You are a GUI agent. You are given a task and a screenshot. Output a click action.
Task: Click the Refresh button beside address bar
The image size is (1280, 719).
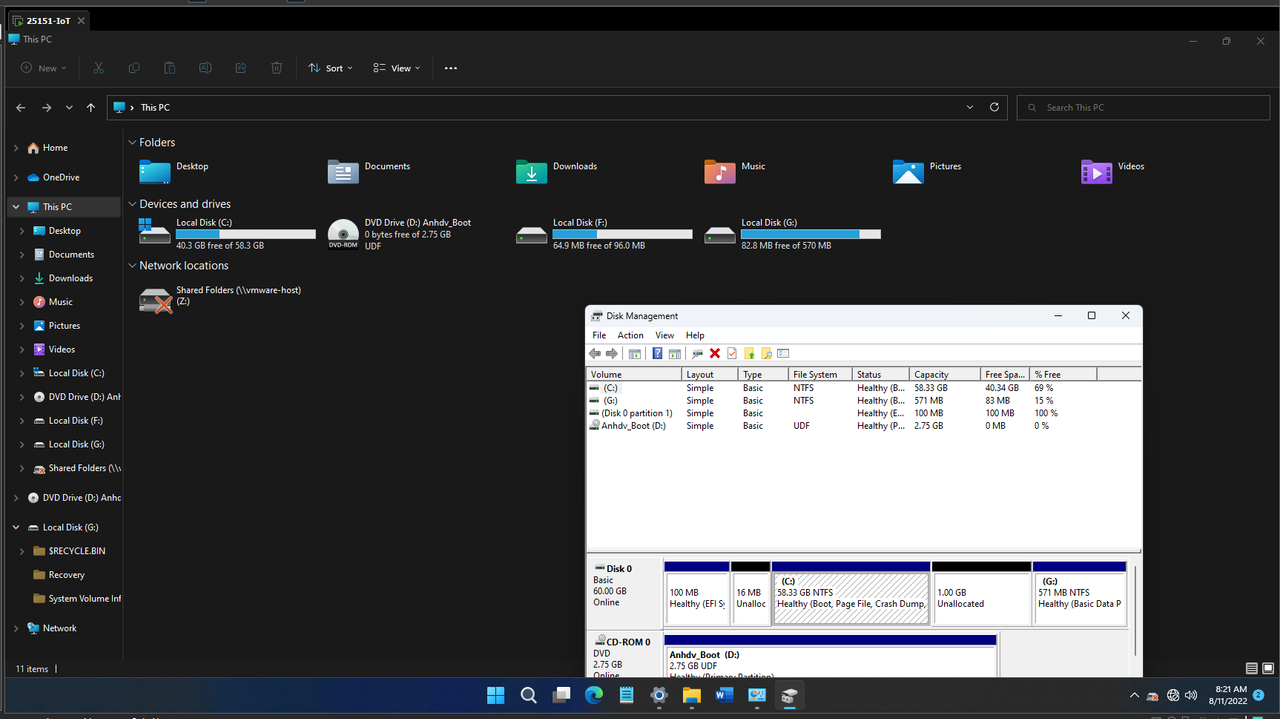coord(994,107)
